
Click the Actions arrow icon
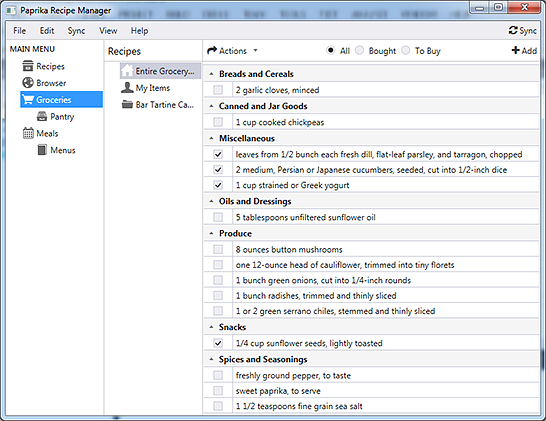[212, 51]
